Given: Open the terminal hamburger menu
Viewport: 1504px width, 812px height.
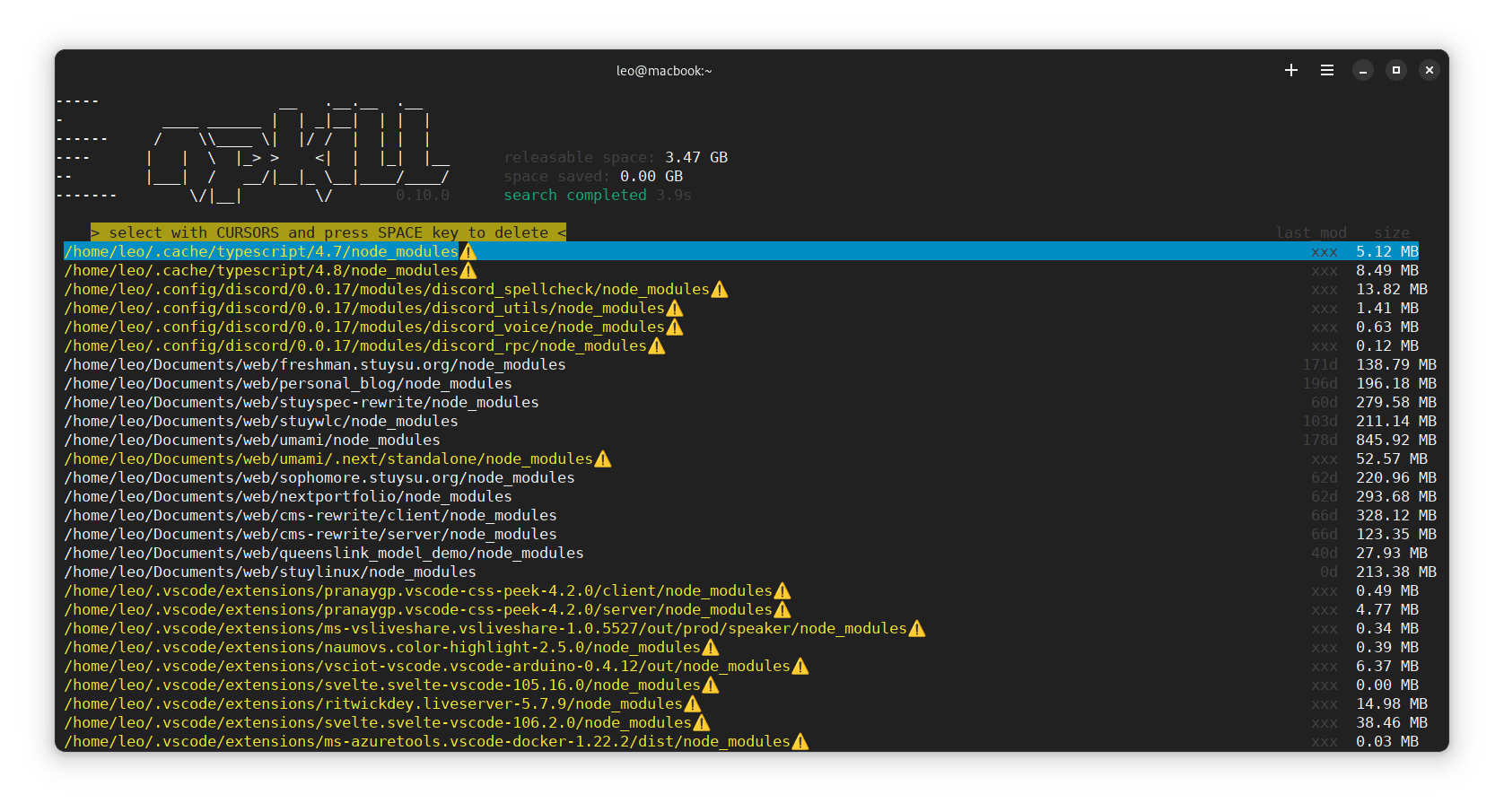Looking at the screenshot, I should (x=1327, y=70).
